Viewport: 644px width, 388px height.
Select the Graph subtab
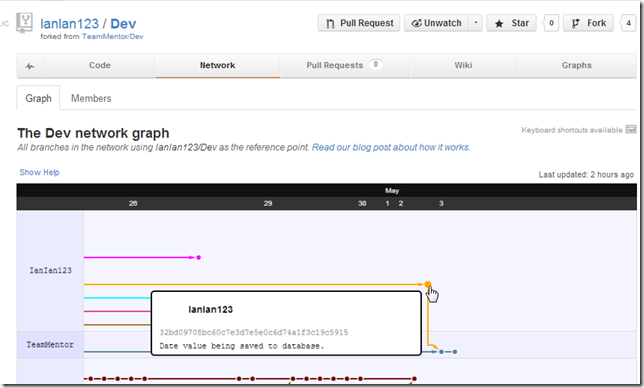tap(38, 98)
